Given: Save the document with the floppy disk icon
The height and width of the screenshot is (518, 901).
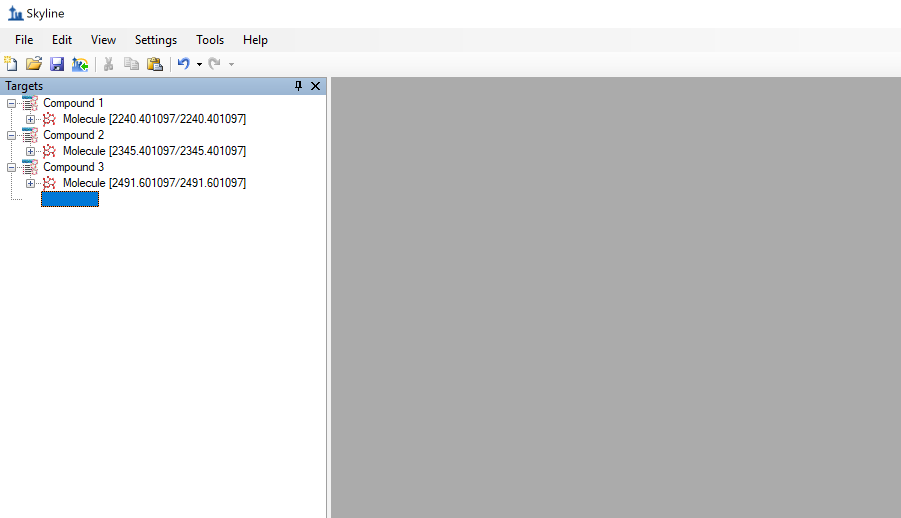Looking at the screenshot, I should pyautogui.click(x=57, y=64).
